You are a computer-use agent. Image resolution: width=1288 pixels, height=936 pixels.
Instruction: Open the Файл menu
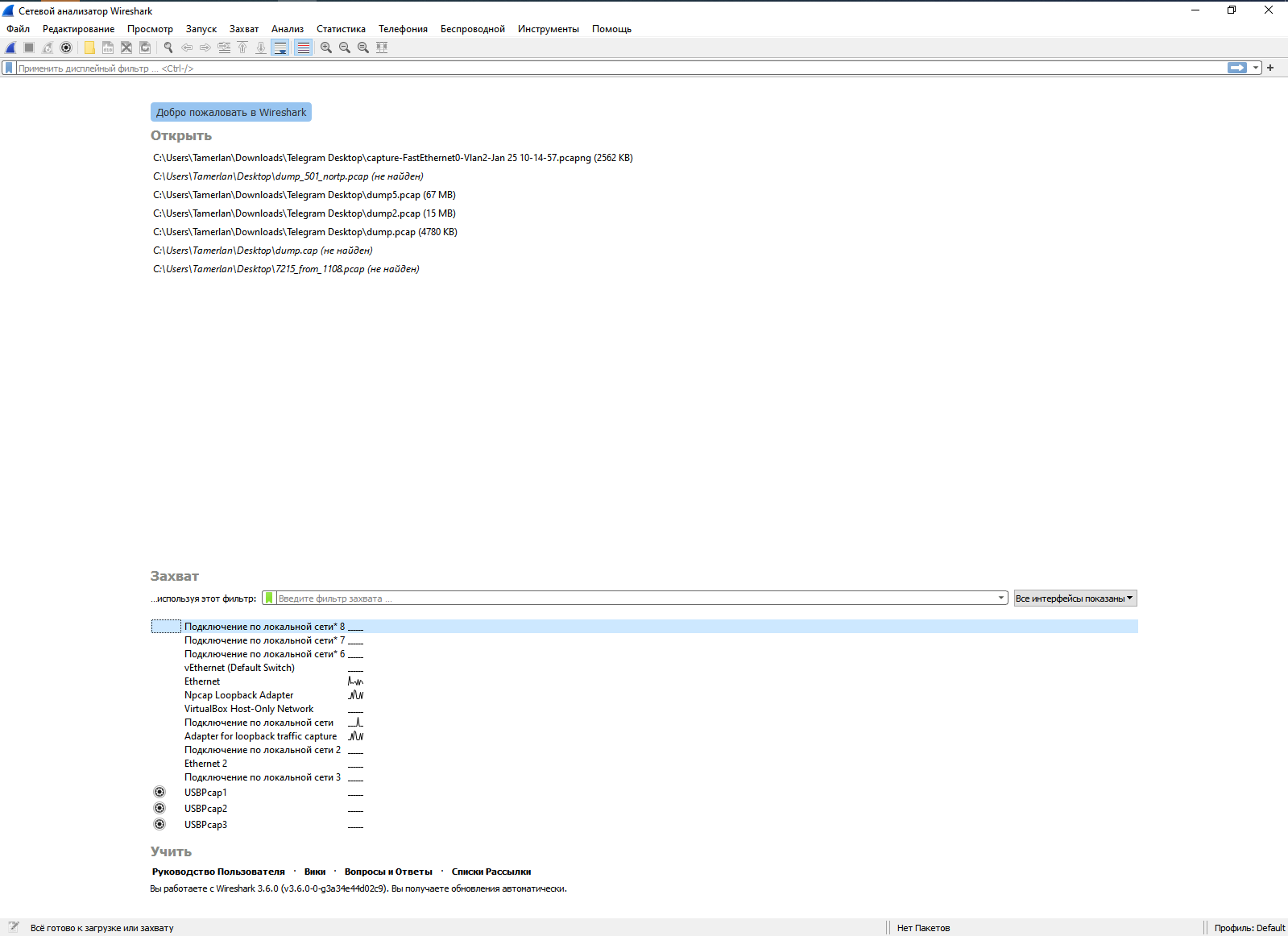point(19,29)
